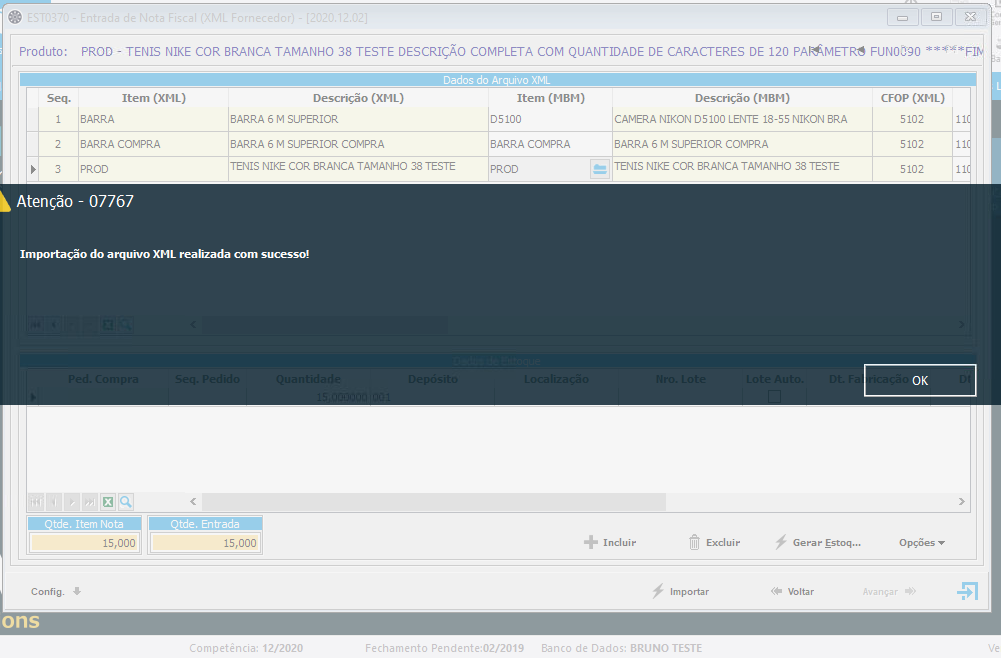Close the EST0370 window
1001x658 pixels.
[970, 17]
